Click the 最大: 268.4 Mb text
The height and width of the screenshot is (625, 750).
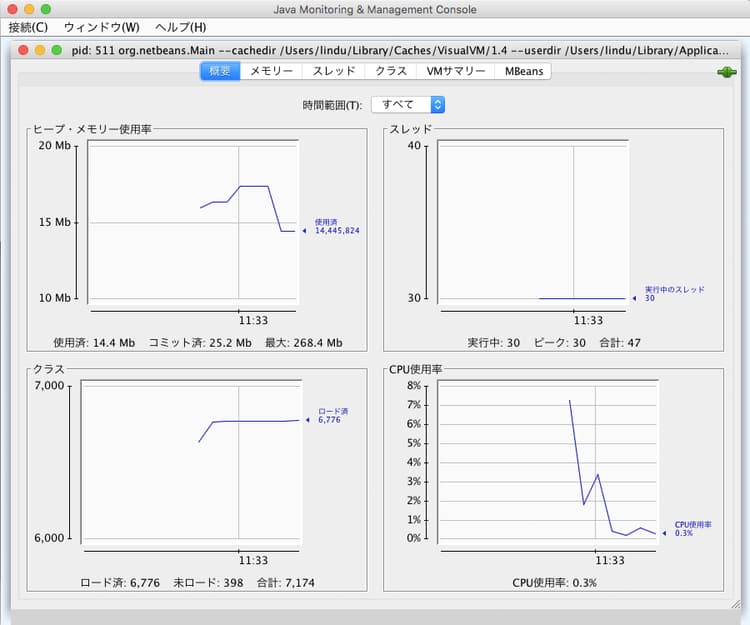(x=304, y=343)
